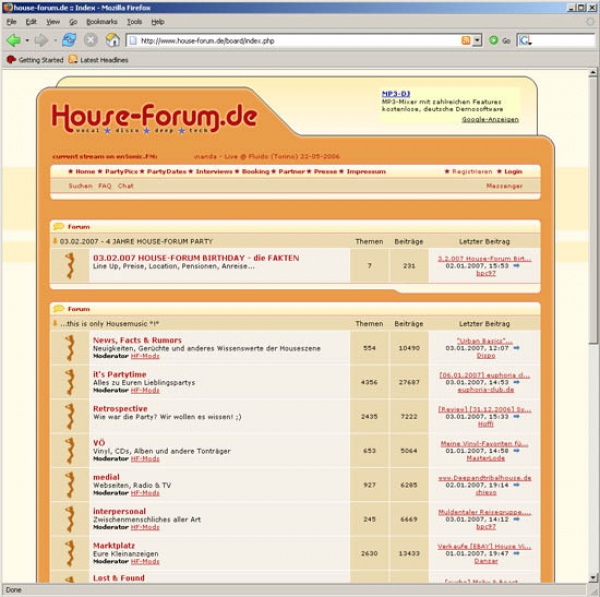Open the Impressum navigation link

pos(366,171)
